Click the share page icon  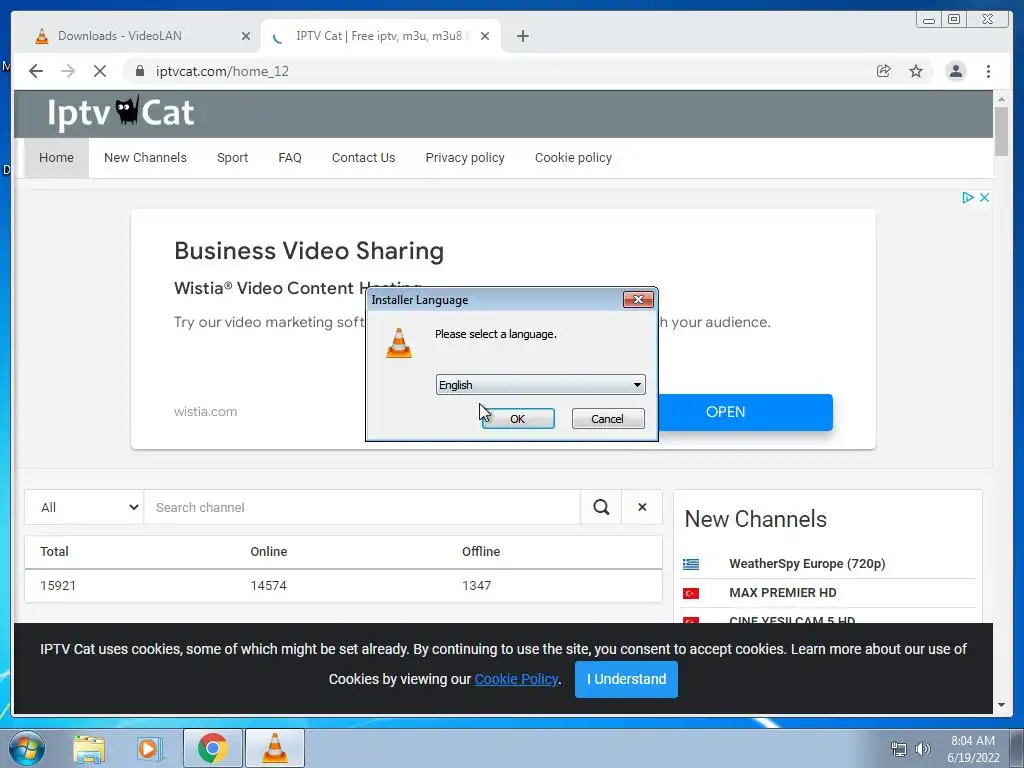[x=884, y=71]
